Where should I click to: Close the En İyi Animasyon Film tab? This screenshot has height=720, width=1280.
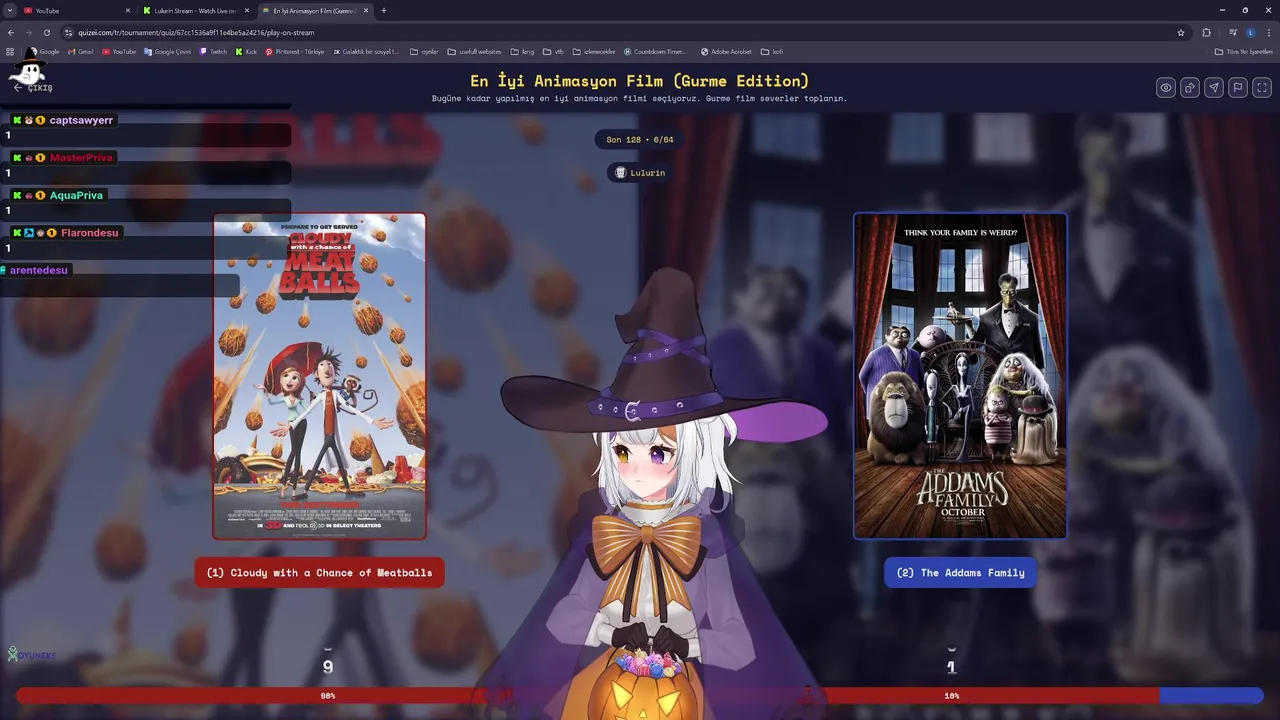(366, 10)
